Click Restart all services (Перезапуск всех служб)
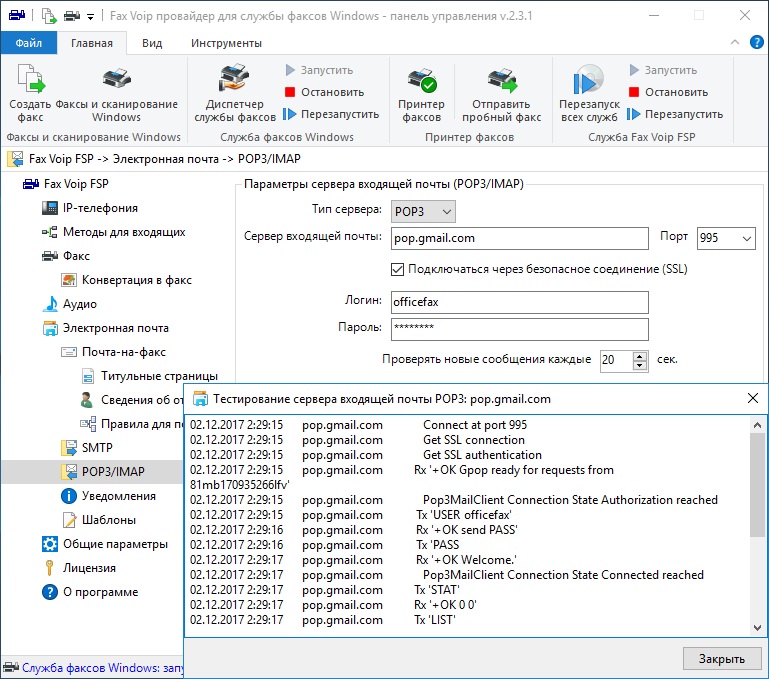This screenshot has width=769, height=679. coord(589,93)
